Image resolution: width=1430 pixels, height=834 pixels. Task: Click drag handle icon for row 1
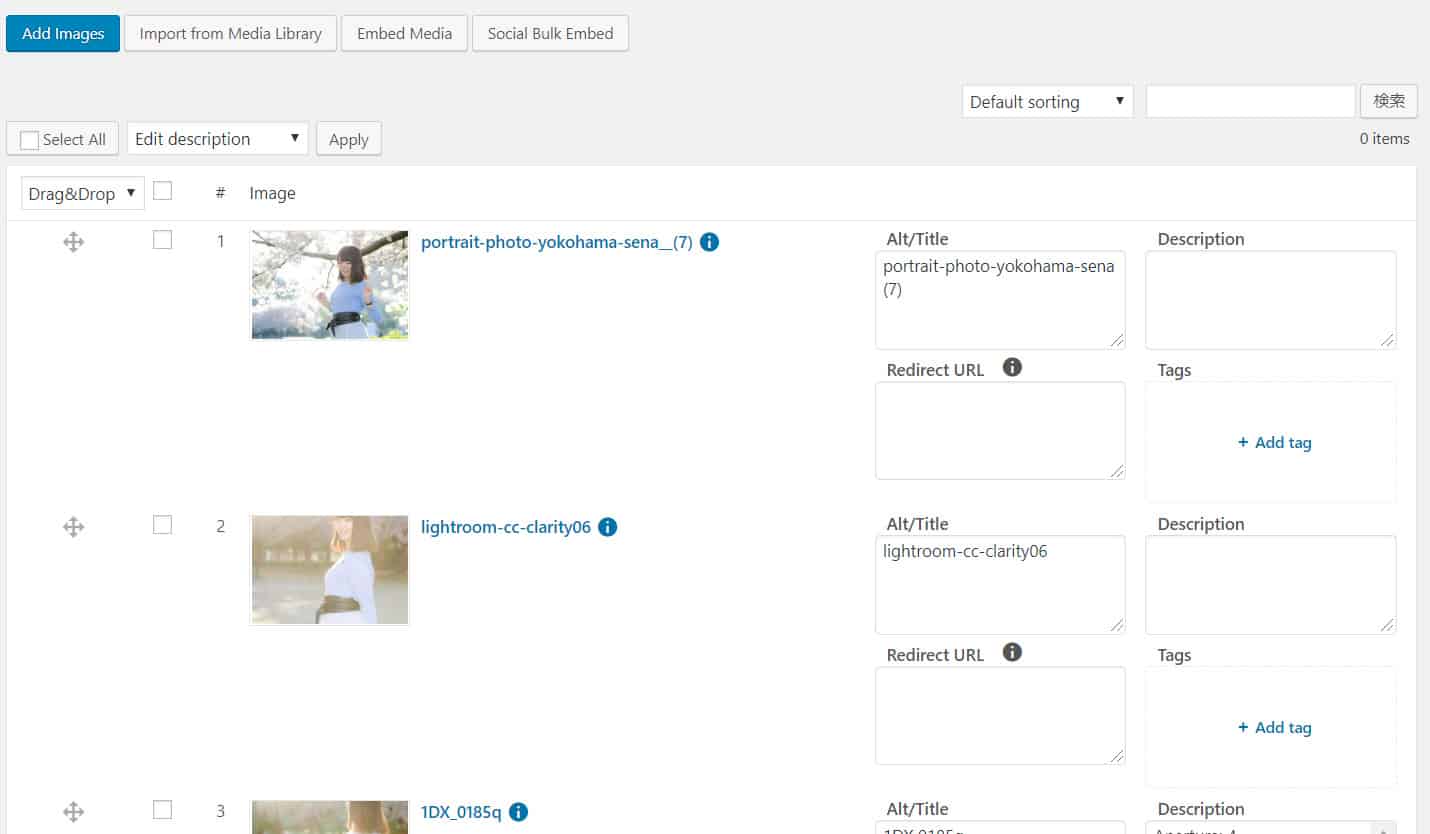coord(73,242)
